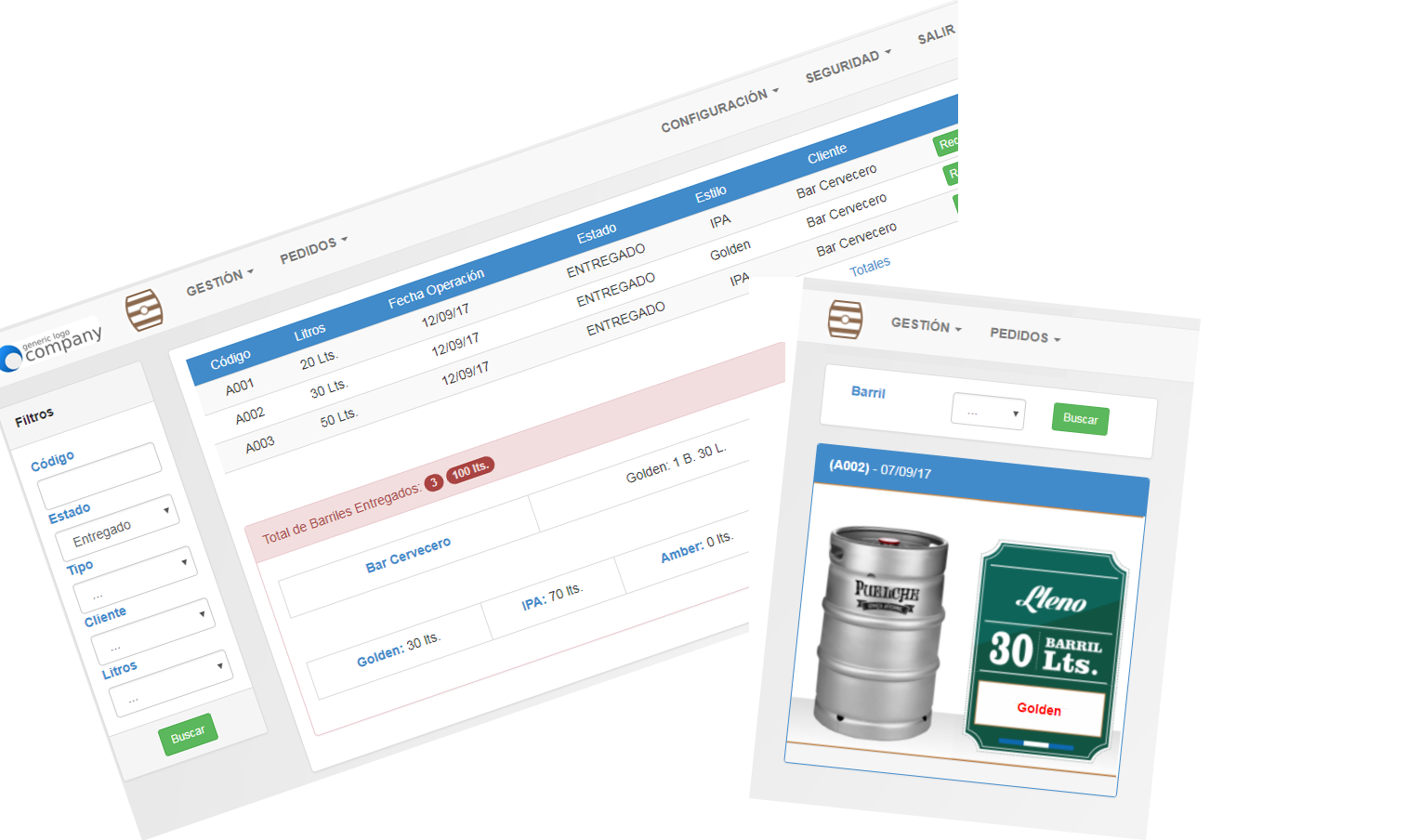Viewport: 1407px width, 840px height.
Task: Click the Golden style cell in the table
Action: pyautogui.click(x=730, y=249)
